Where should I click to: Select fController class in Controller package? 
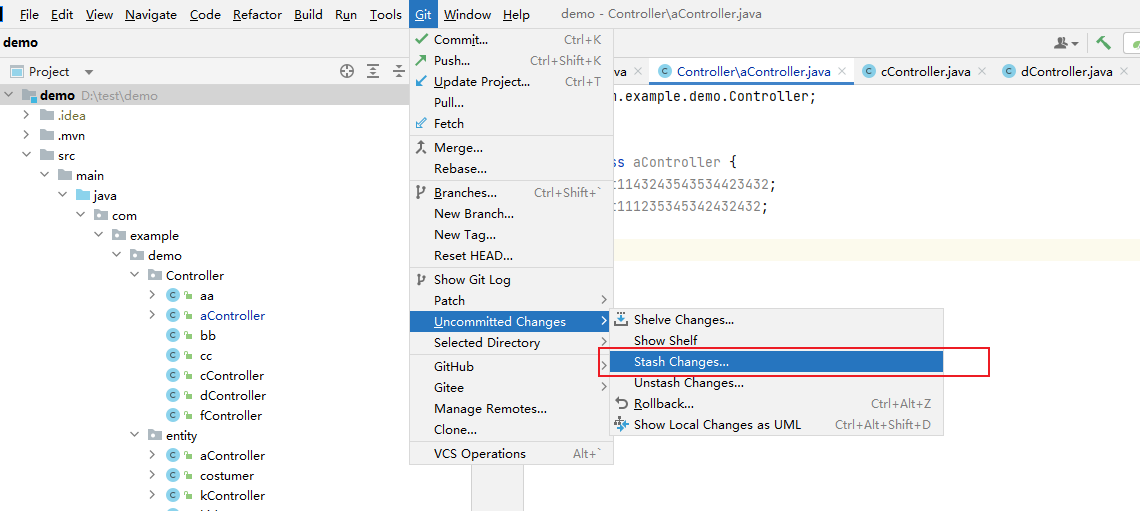[230, 416]
